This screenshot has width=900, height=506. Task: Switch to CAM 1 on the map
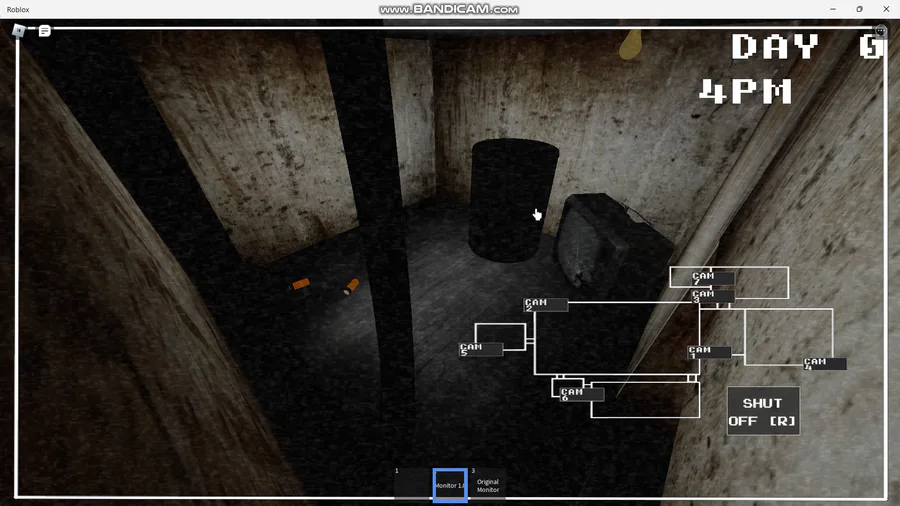point(709,352)
